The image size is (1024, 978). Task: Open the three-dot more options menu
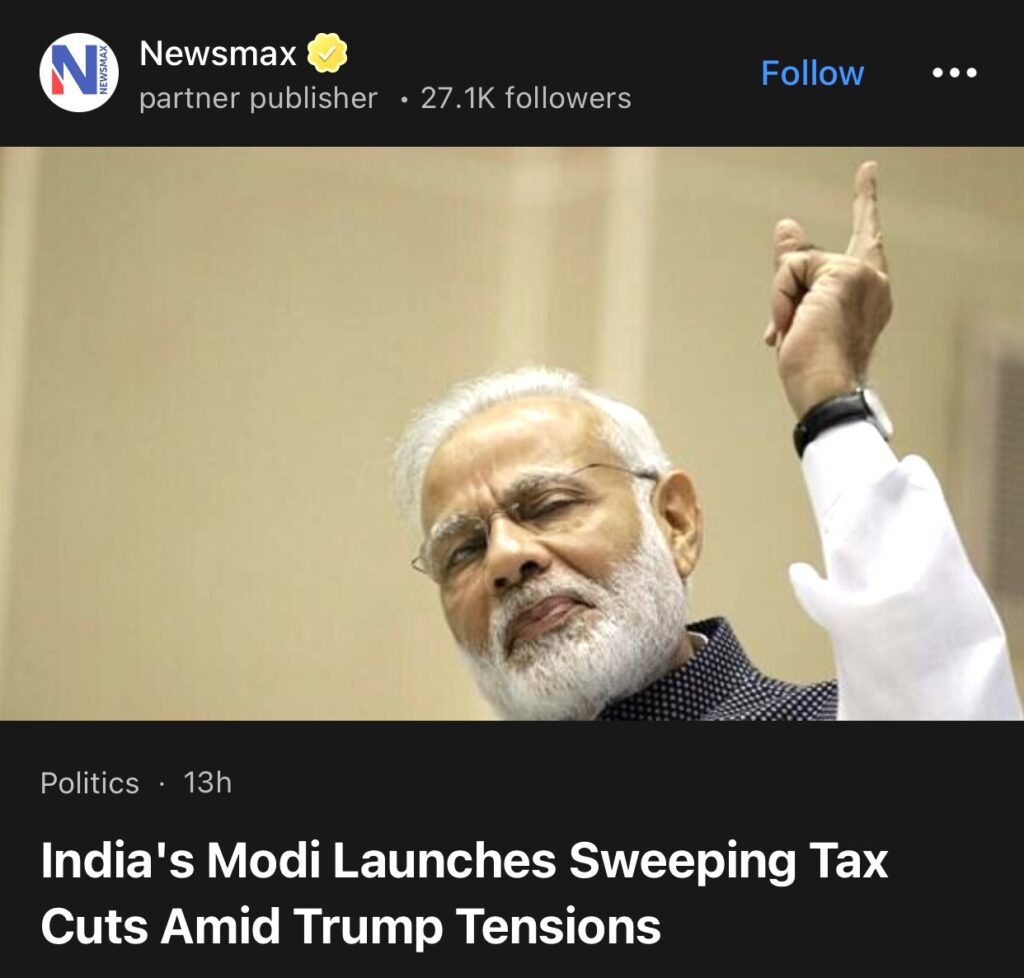tap(954, 72)
